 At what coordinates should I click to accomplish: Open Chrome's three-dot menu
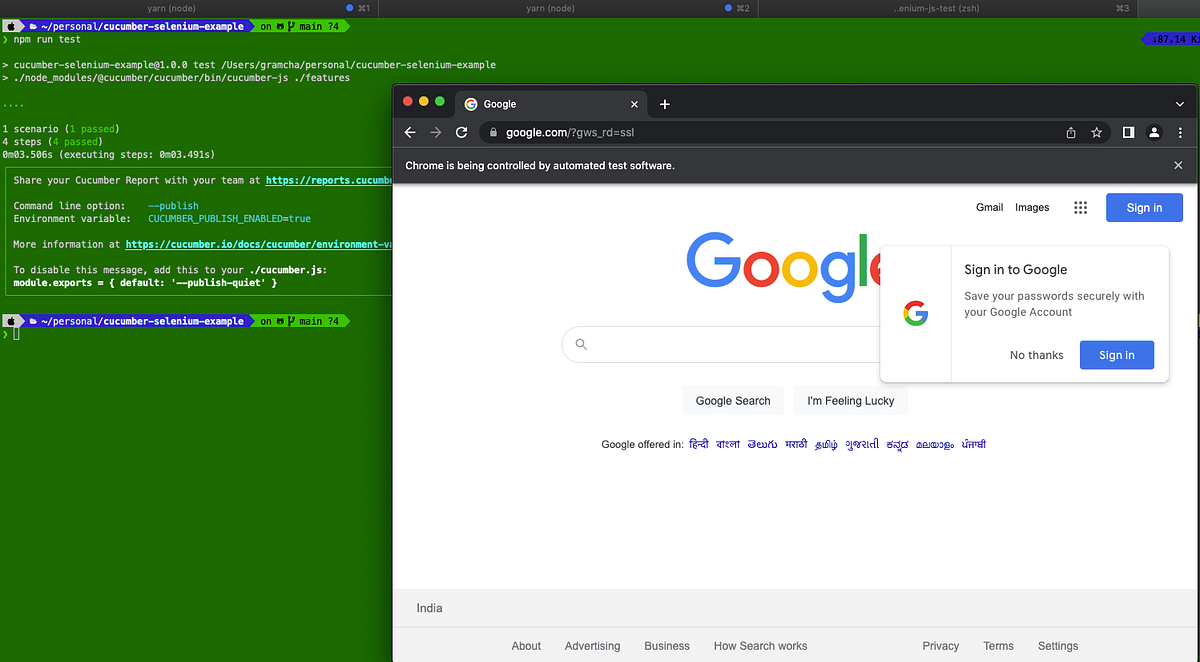click(x=1179, y=131)
